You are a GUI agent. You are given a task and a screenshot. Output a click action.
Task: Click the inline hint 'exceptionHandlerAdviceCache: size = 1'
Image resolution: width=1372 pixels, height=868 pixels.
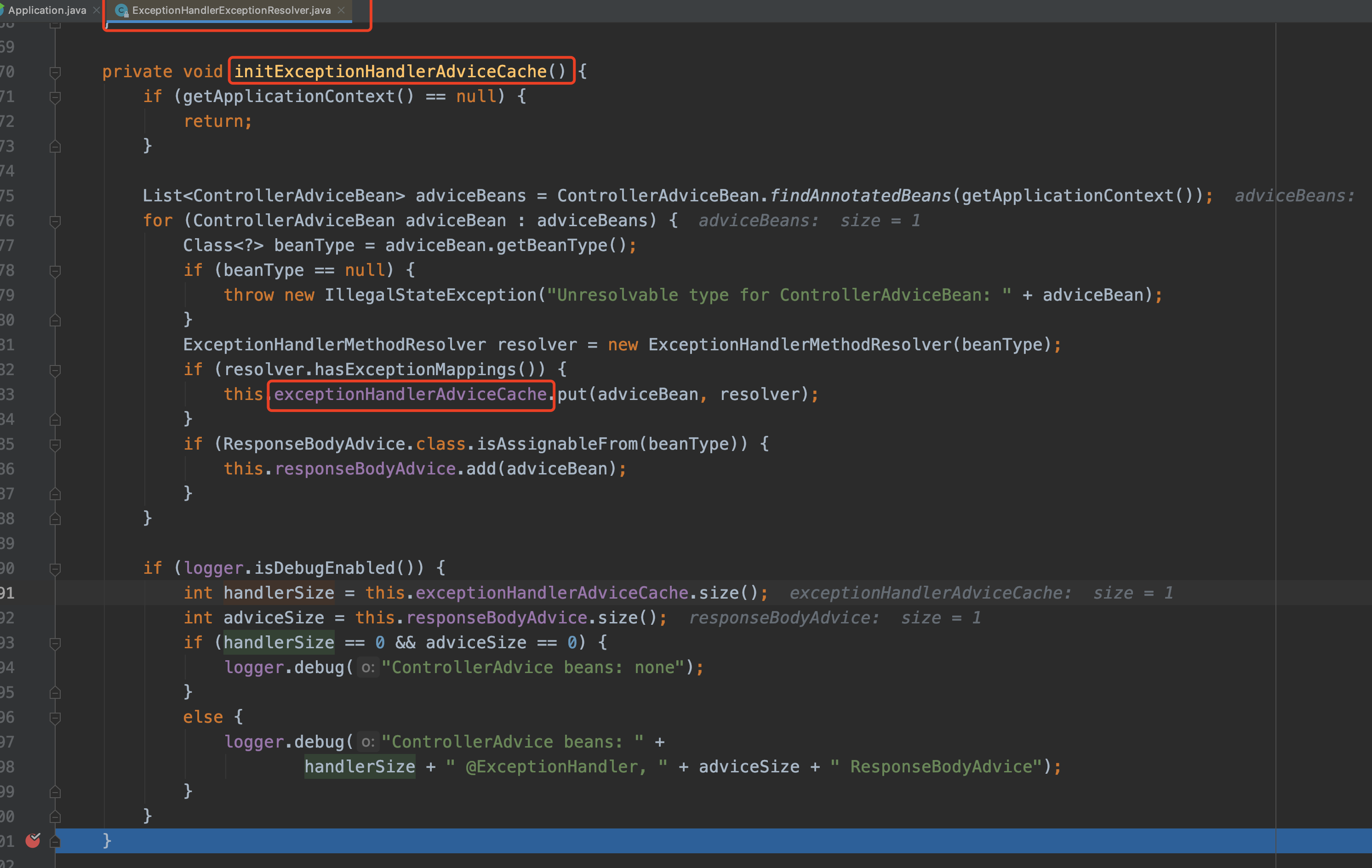point(981,593)
